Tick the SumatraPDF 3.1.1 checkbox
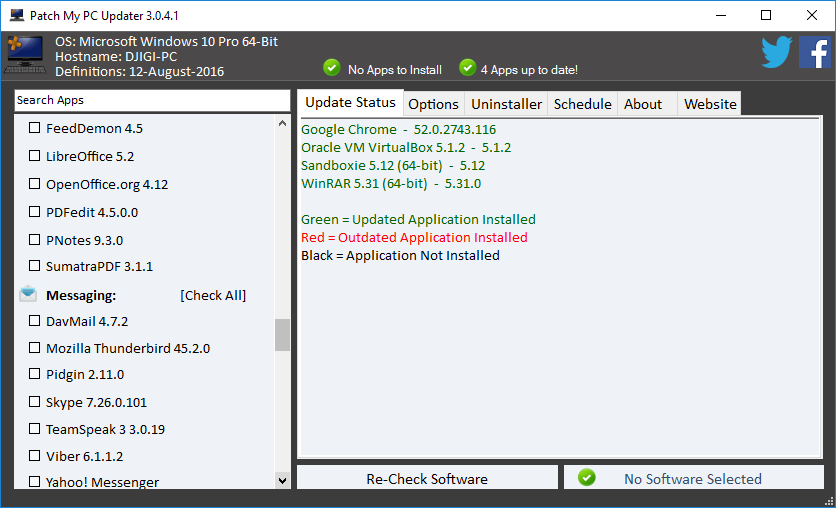This screenshot has height=508, width=836. [34, 265]
